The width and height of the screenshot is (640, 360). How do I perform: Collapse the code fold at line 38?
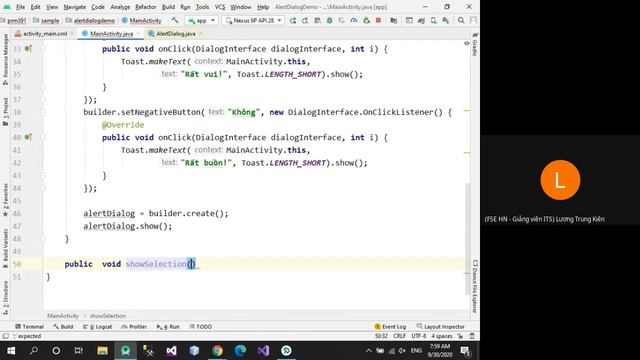(43, 112)
